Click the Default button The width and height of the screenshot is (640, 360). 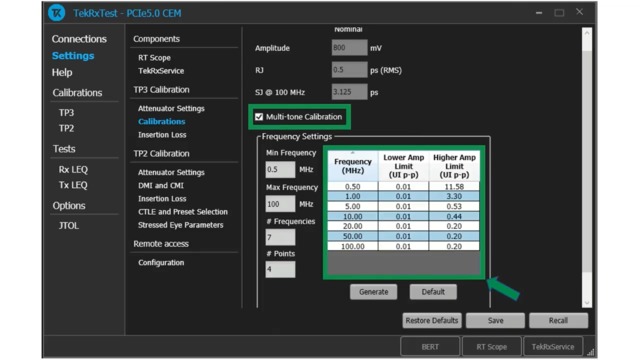pos(433,292)
